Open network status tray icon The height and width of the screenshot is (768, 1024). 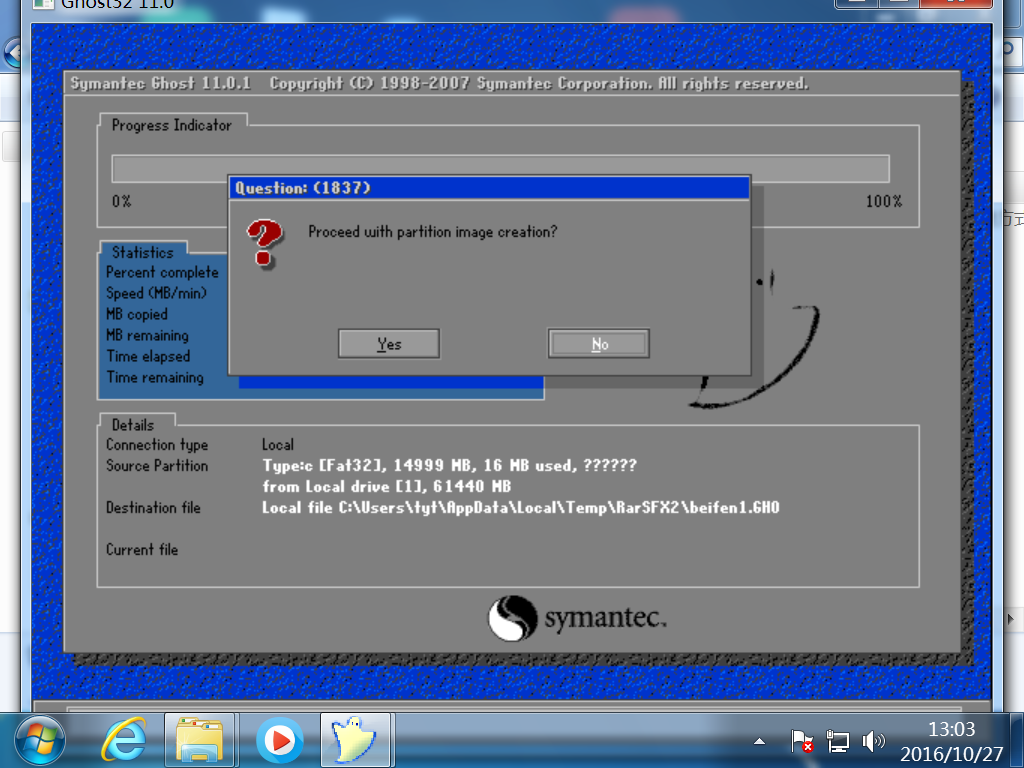(837, 741)
